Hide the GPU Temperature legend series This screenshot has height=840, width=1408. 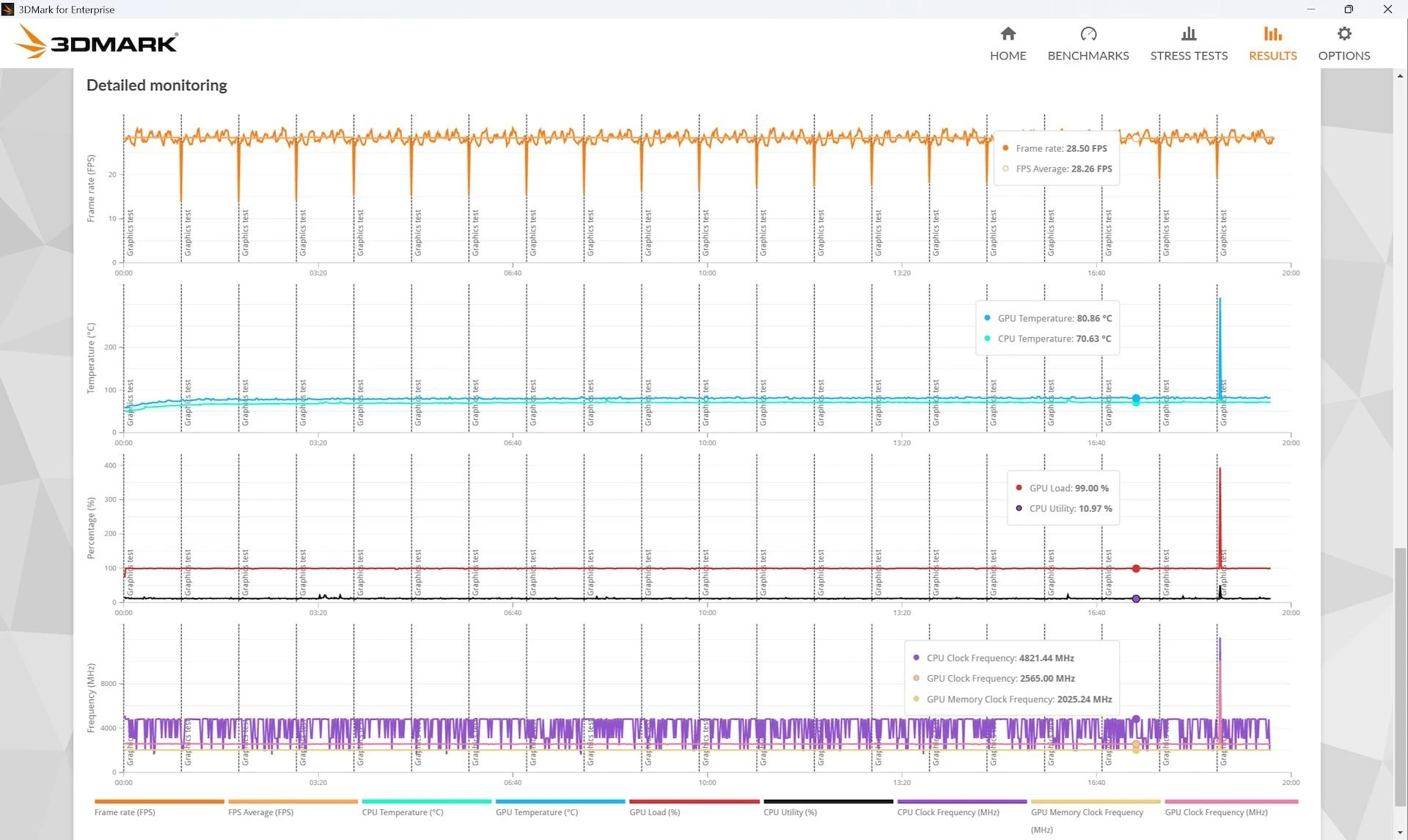[537, 812]
